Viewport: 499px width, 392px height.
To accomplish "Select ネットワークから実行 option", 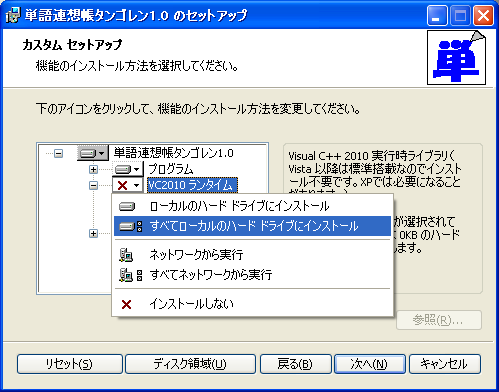I will click(x=252, y=255).
